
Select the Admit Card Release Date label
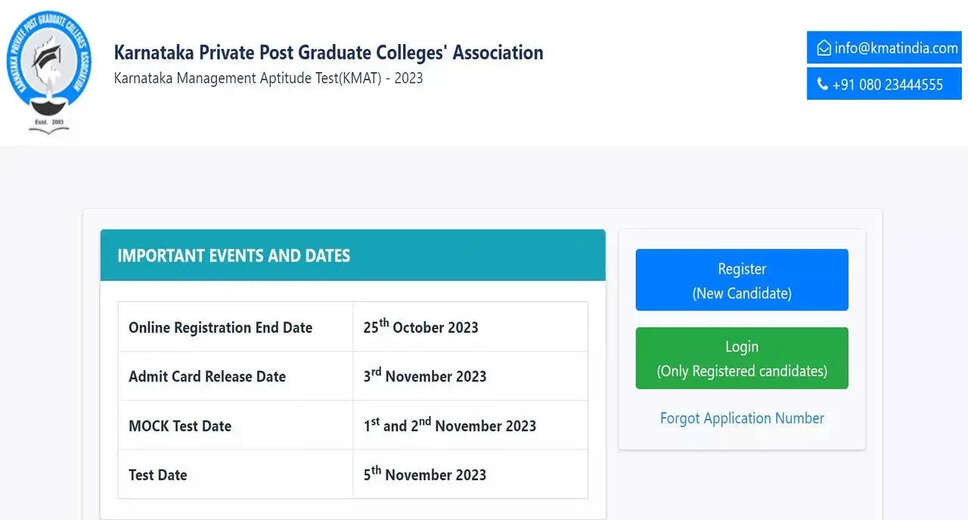click(207, 376)
